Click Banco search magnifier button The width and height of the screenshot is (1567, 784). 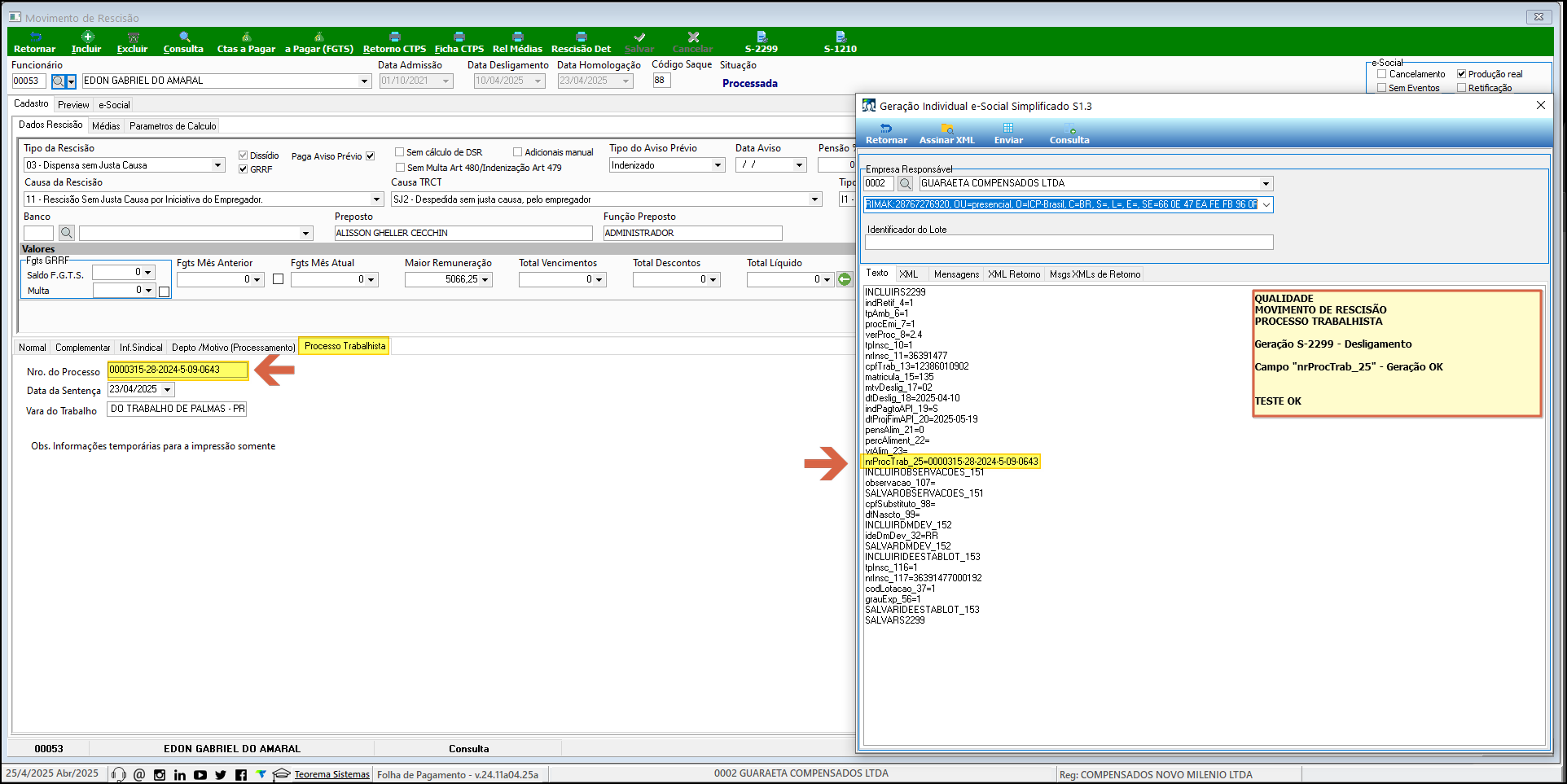[x=67, y=233]
